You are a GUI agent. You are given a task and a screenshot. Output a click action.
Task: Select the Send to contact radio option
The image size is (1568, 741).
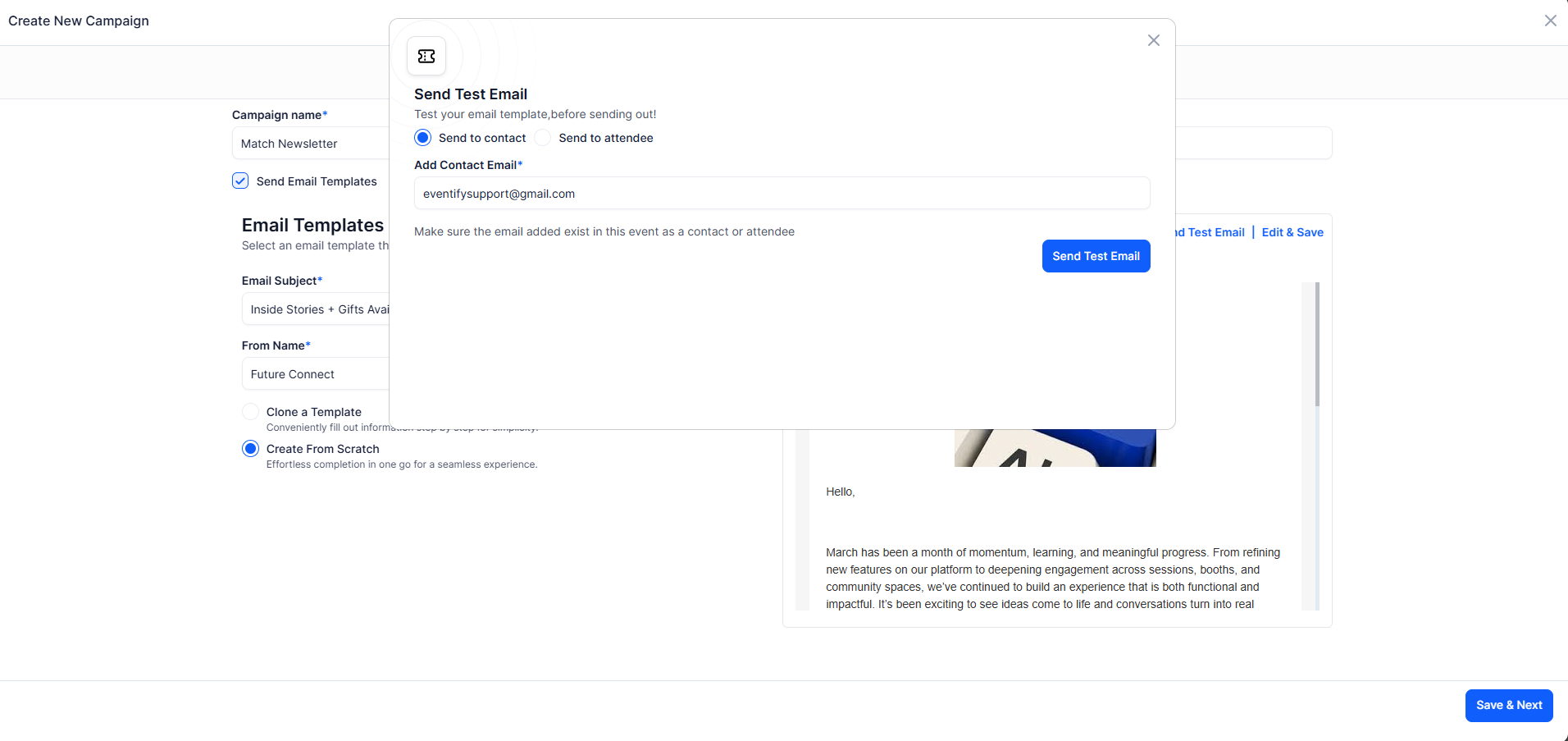423,138
